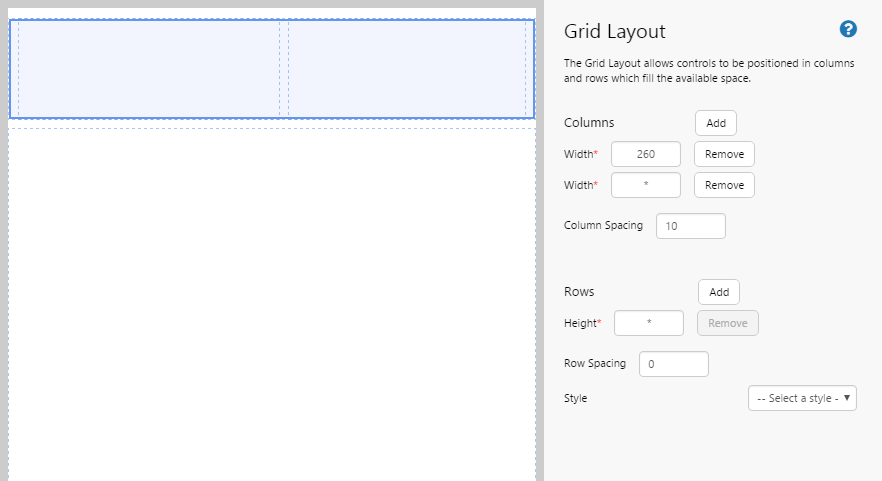882x481 pixels.
Task: Click the Grid Layout description text
Action: [709, 71]
